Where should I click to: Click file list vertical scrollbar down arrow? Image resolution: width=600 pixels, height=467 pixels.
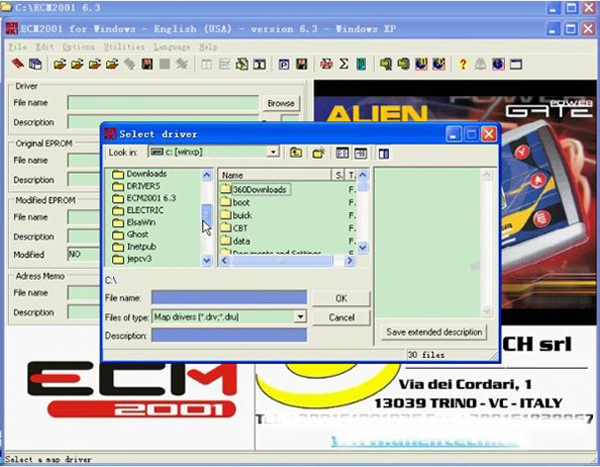363,248
